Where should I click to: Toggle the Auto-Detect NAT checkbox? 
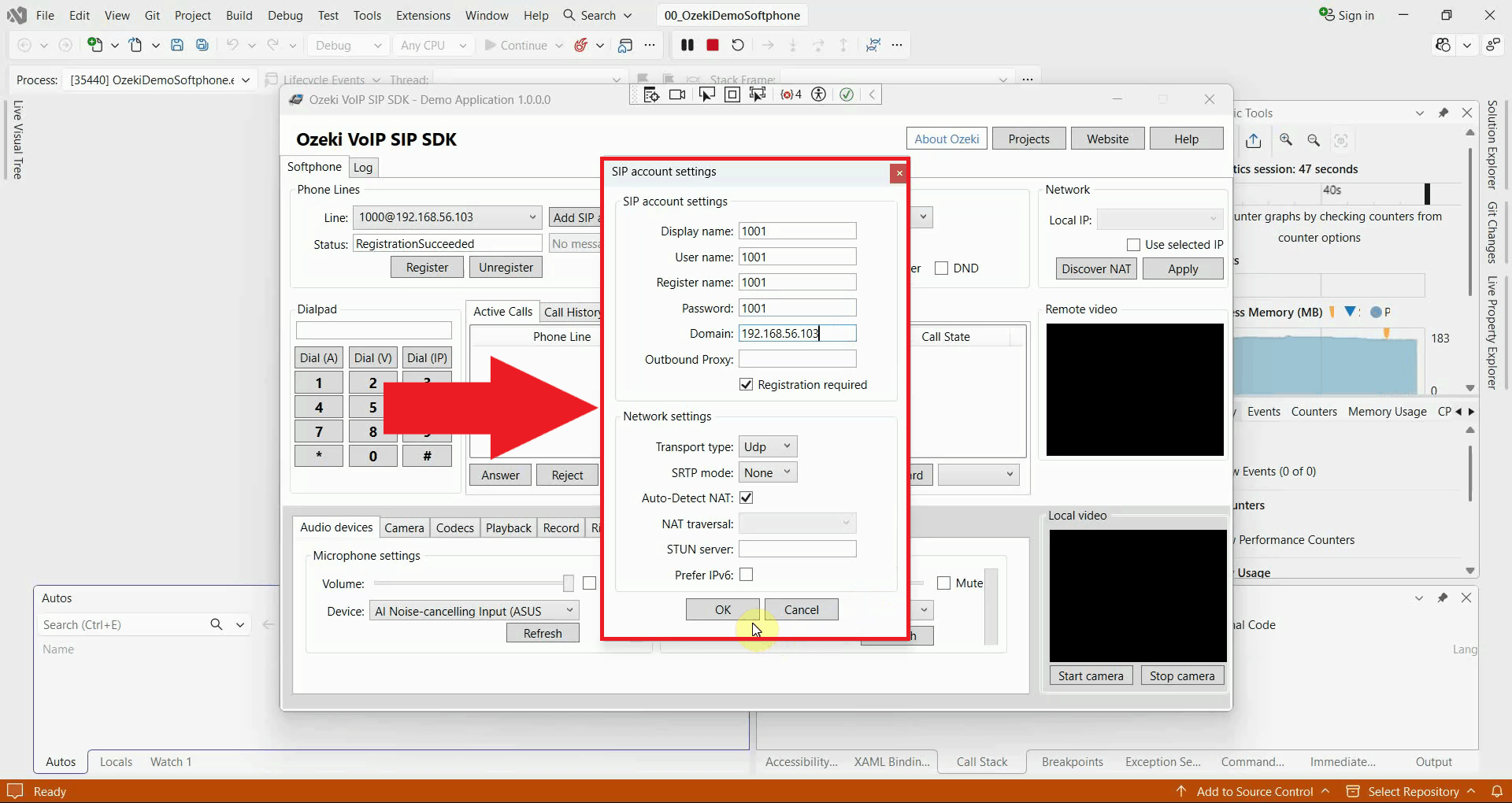pyautogui.click(x=747, y=498)
